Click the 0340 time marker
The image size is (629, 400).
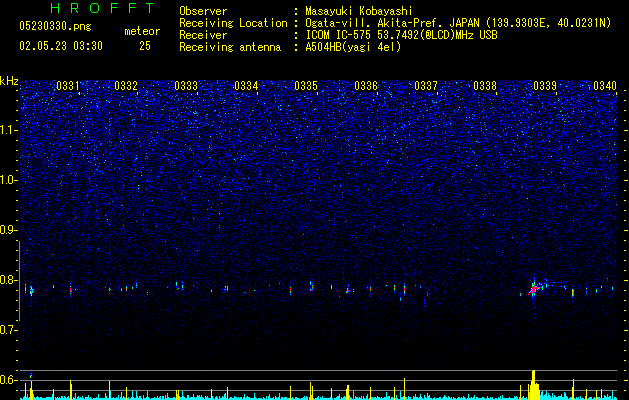605,86
